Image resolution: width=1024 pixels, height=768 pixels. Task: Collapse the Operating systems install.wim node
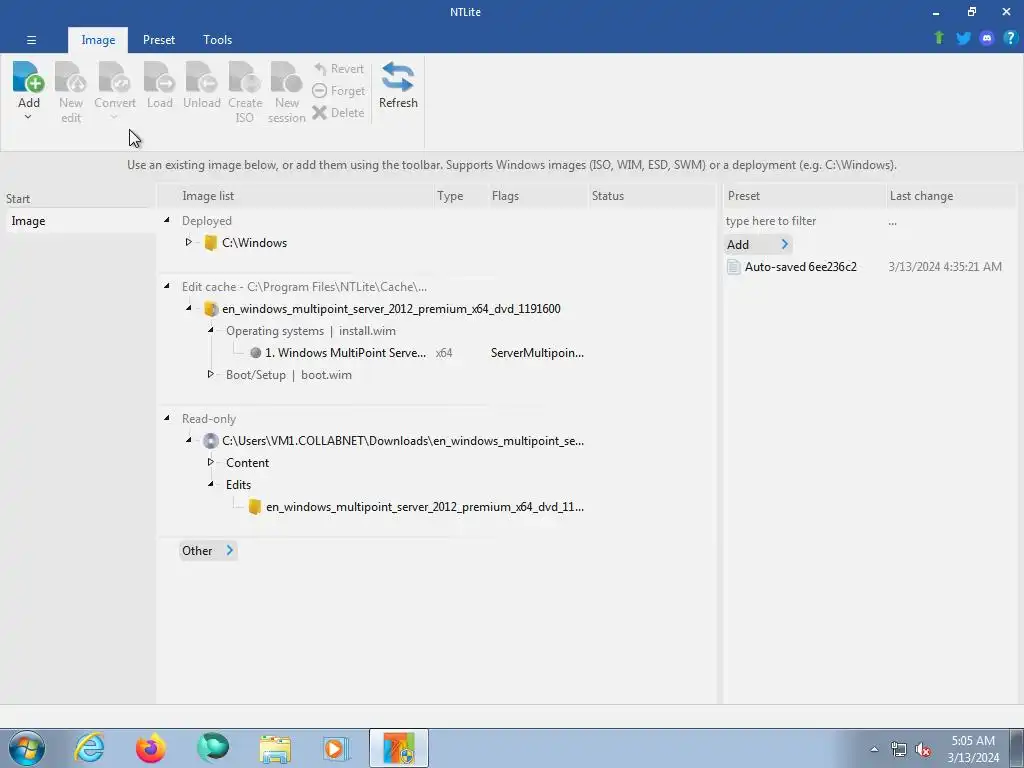210,330
